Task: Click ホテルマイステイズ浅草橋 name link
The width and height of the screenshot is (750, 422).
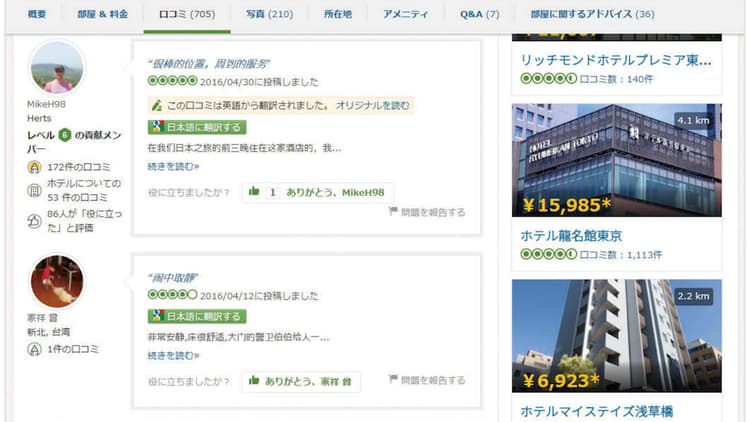Action: (x=596, y=411)
